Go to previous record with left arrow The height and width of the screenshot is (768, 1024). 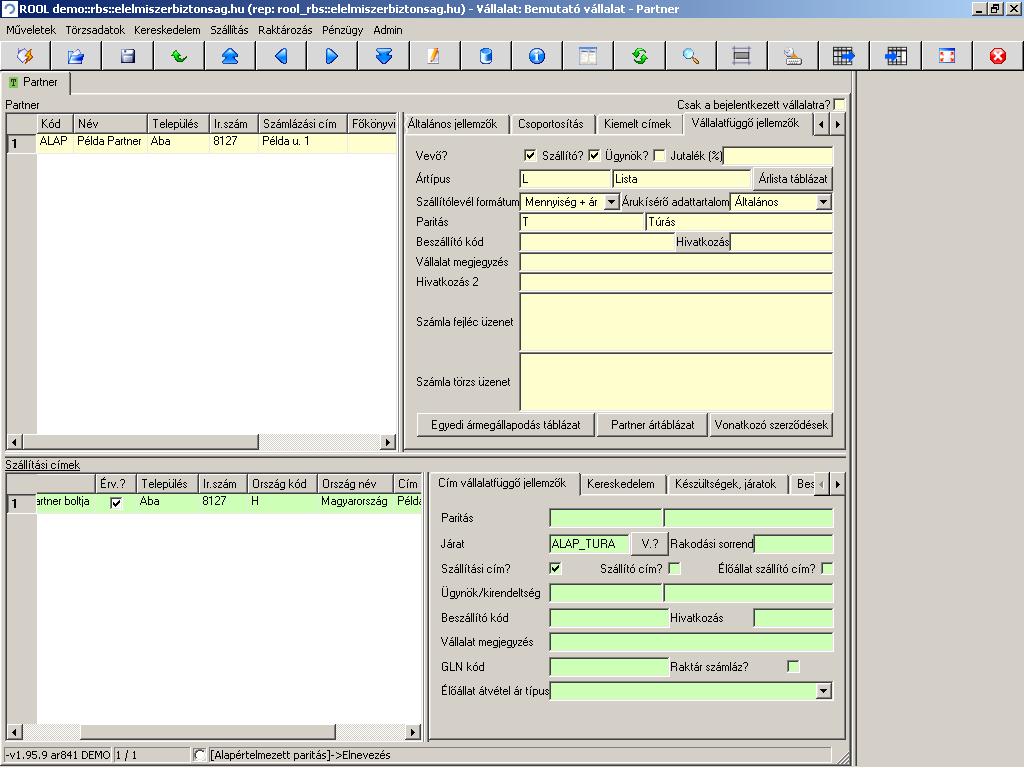(281, 56)
